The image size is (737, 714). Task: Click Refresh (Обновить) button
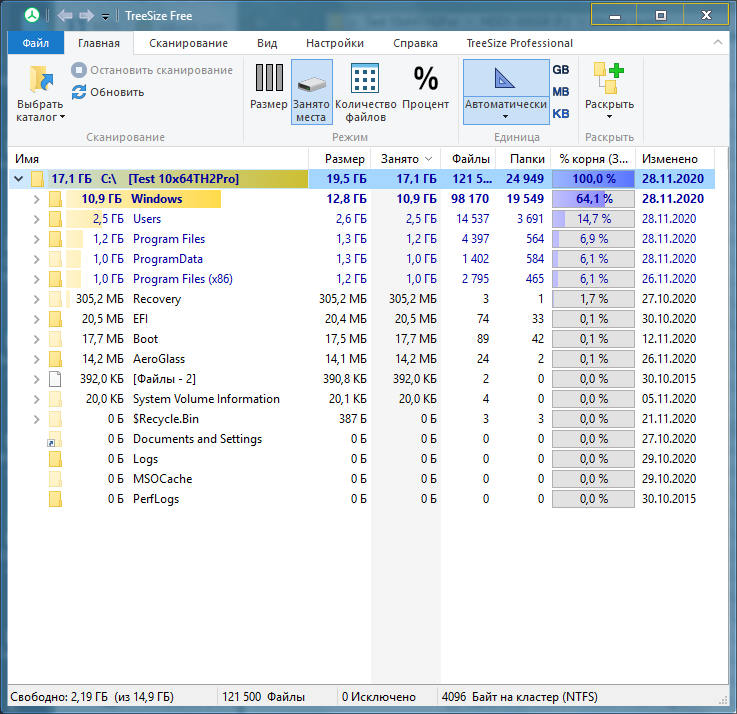[108, 92]
